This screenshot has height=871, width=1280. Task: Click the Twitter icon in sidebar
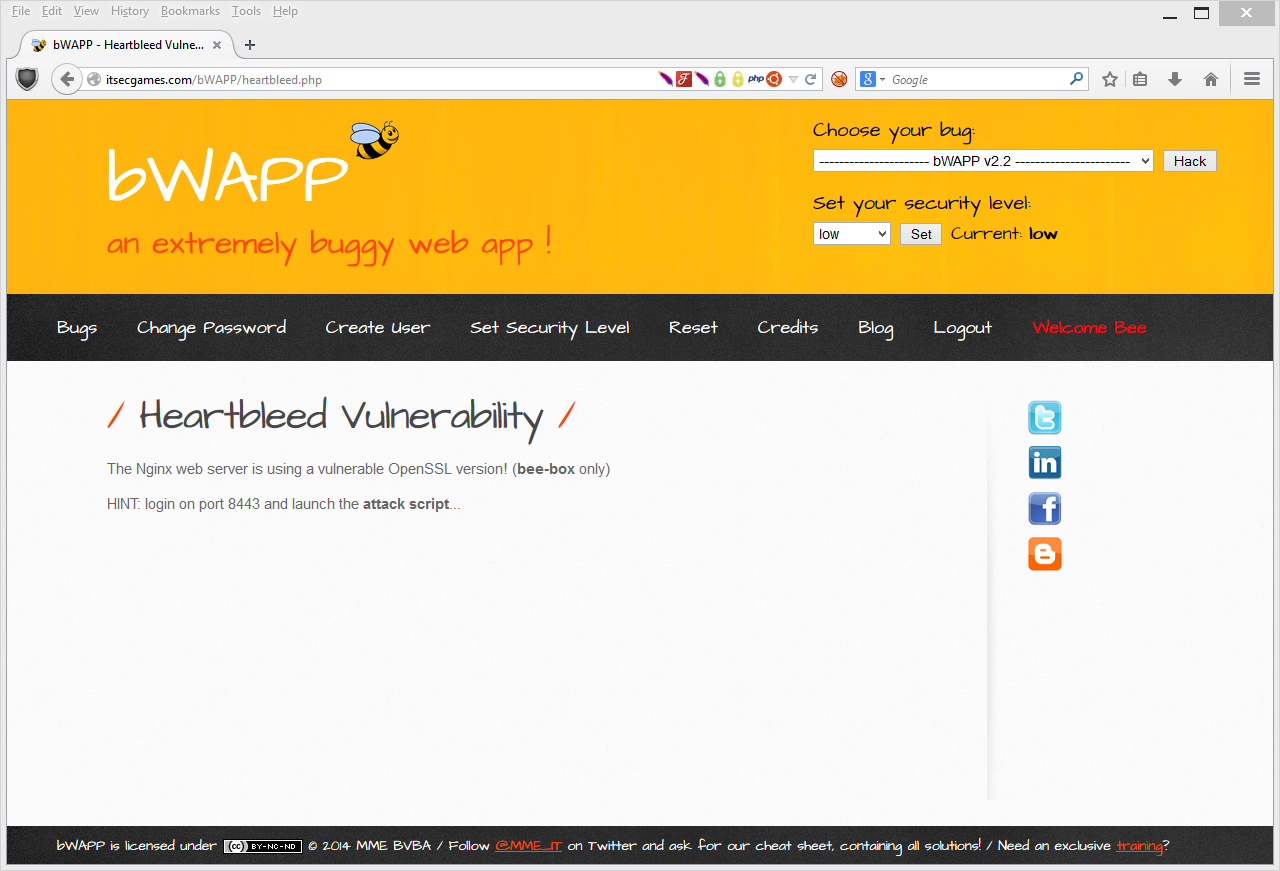[x=1044, y=418]
